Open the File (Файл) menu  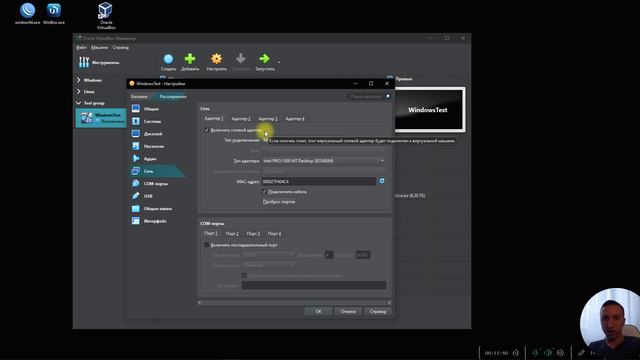tap(81, 47)
